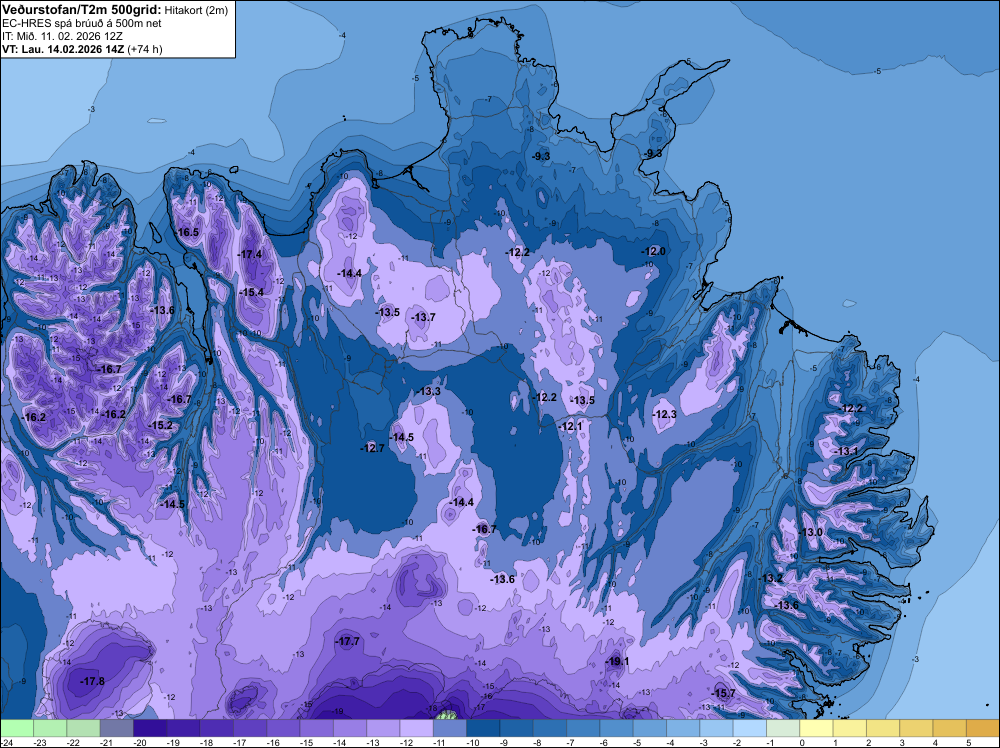
Task: Click the -13.3 temperature value
Action: click(x=429, y=392)
